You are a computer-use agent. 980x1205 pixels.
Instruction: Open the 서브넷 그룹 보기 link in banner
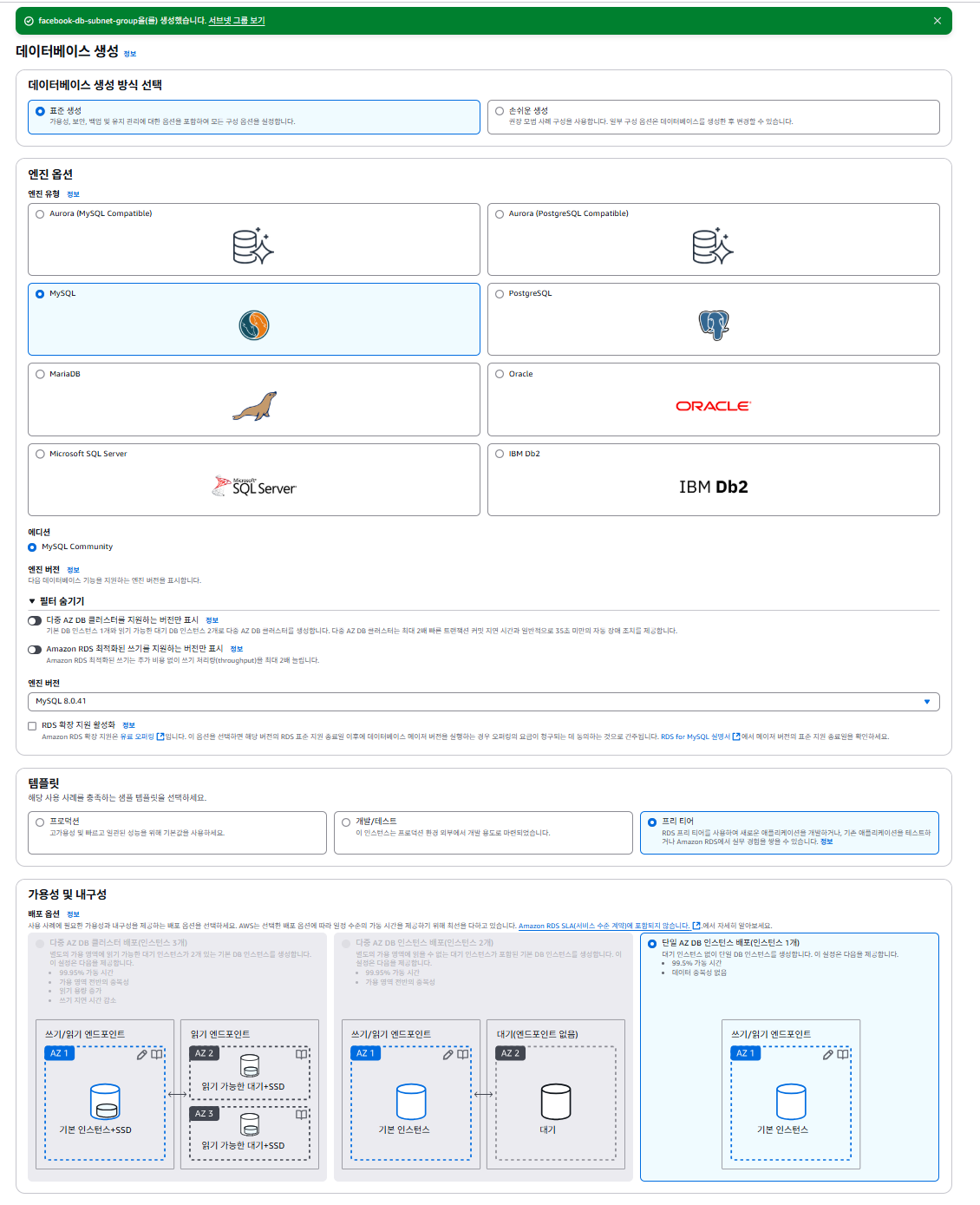pyautogui.click(x=237, y=21)
